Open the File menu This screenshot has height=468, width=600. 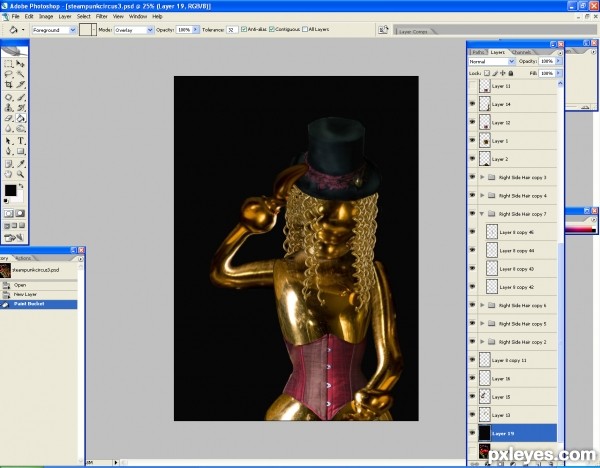point(15,16)
